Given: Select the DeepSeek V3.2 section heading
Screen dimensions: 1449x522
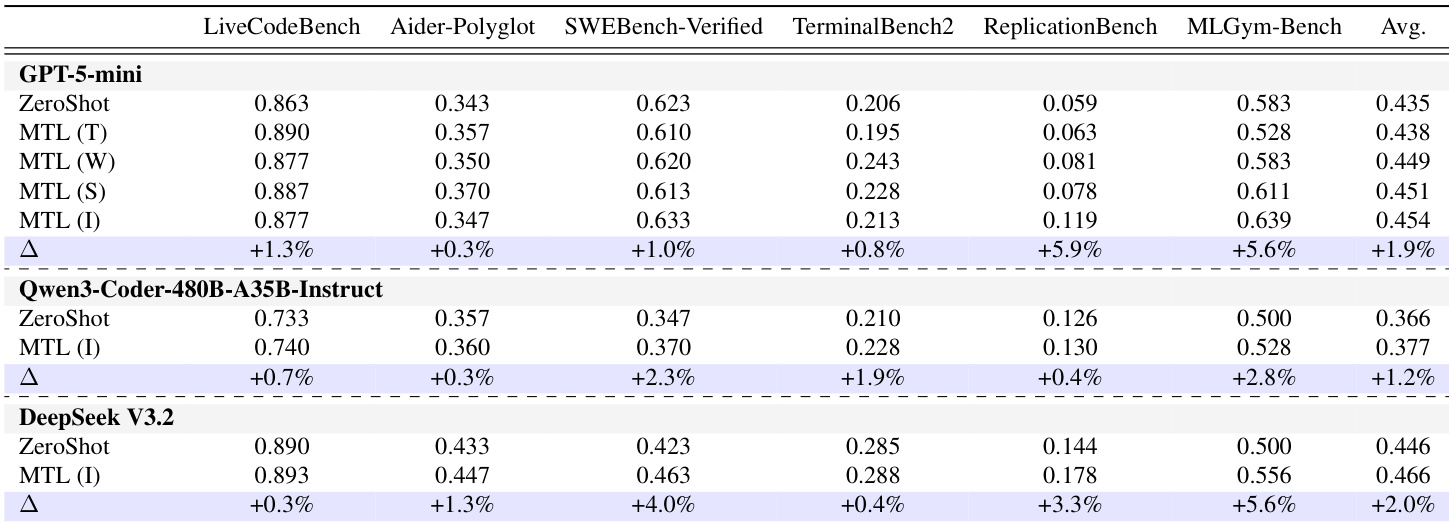Looking at the screenshot, I should click(x=97, y=418).
